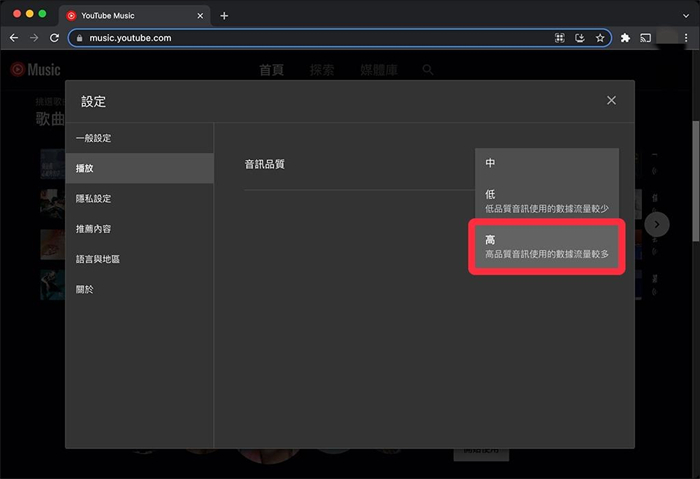
Task: Open the 關於 section
Action: pos(84,289)
